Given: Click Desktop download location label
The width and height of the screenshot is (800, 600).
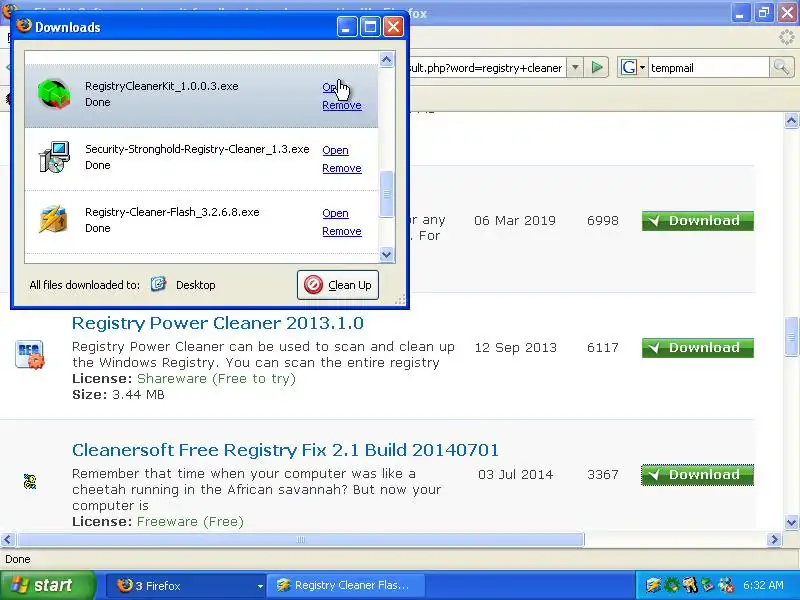Looking at the screenshot, I should click(x=195, y=285).
